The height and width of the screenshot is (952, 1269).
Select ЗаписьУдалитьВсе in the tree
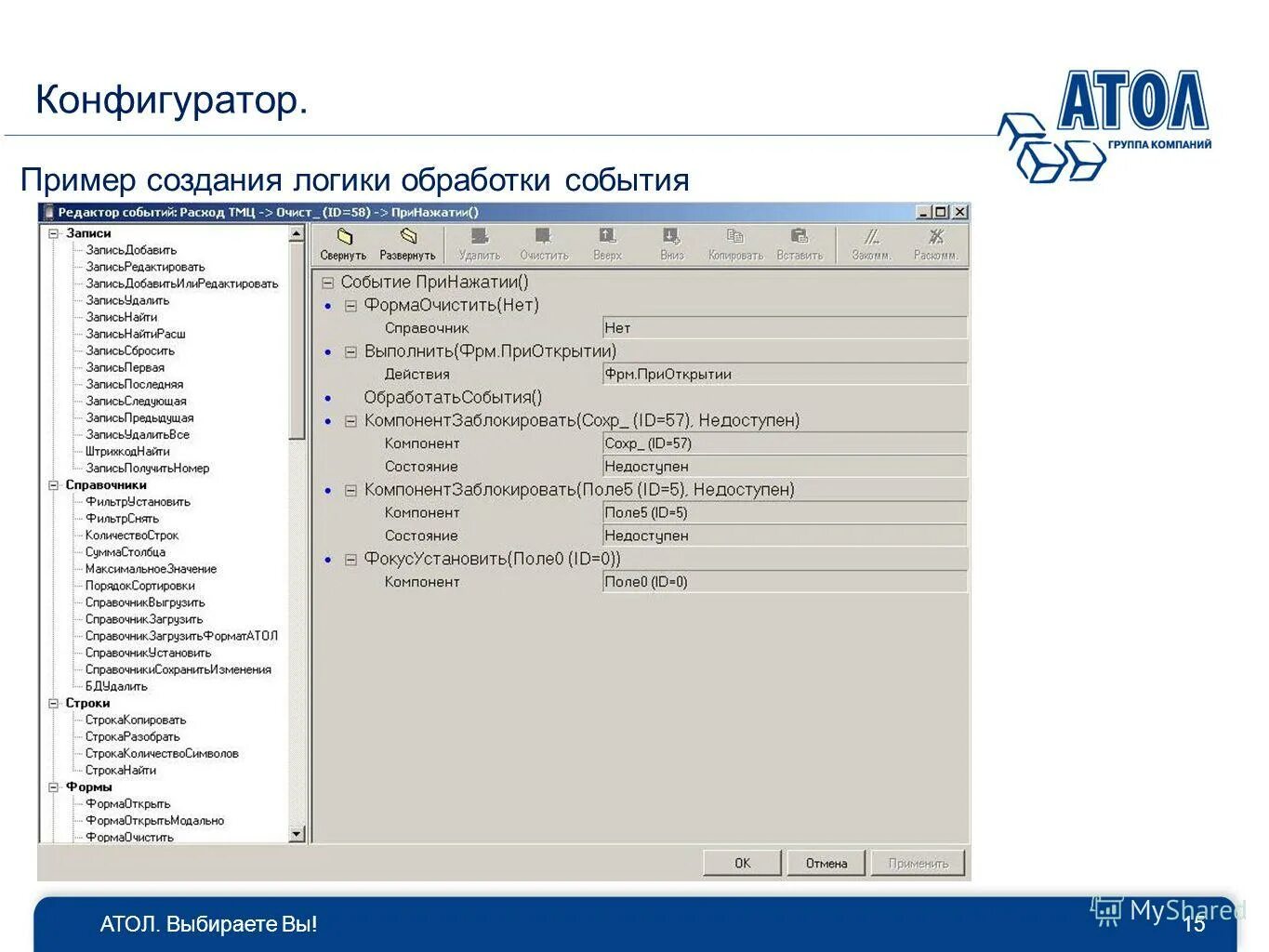(x=138, y=434)
